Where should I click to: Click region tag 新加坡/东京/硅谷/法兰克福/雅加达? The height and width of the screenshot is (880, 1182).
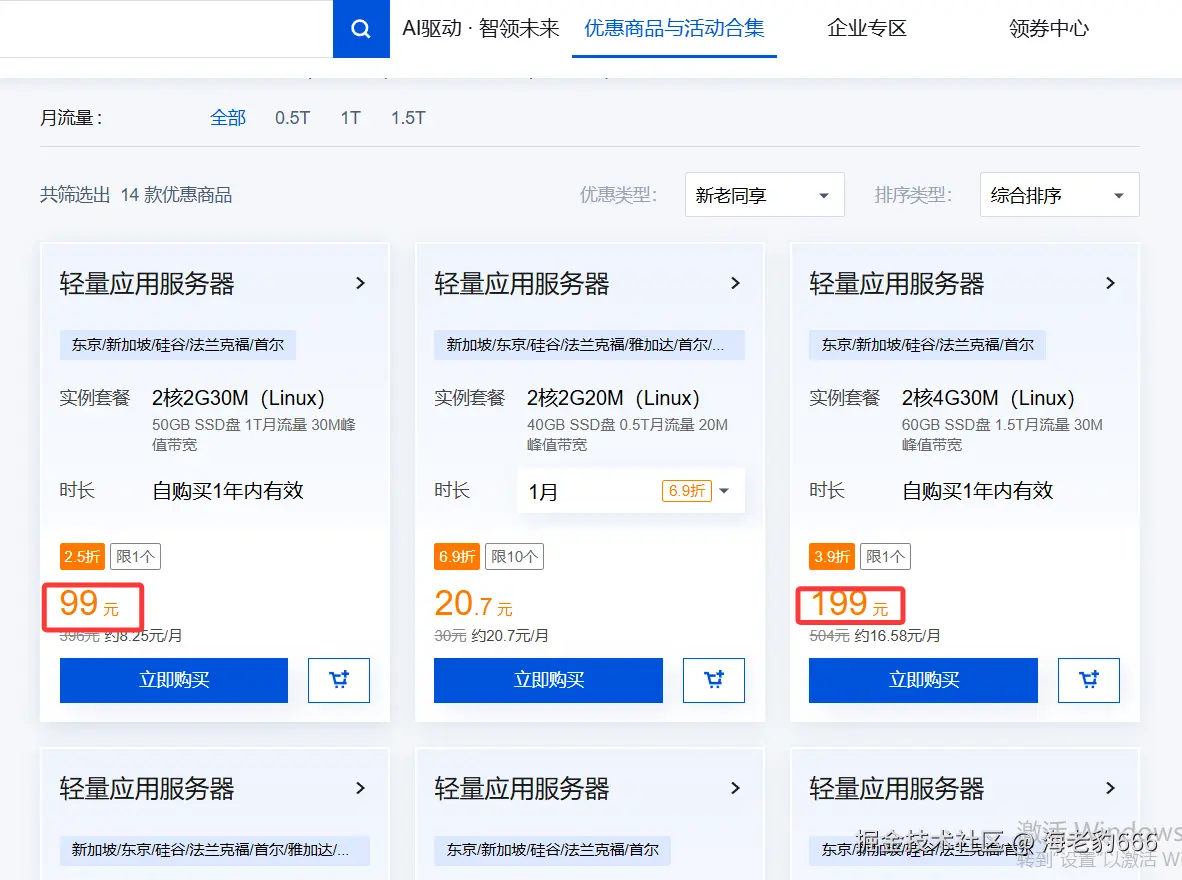pos(589,345)
